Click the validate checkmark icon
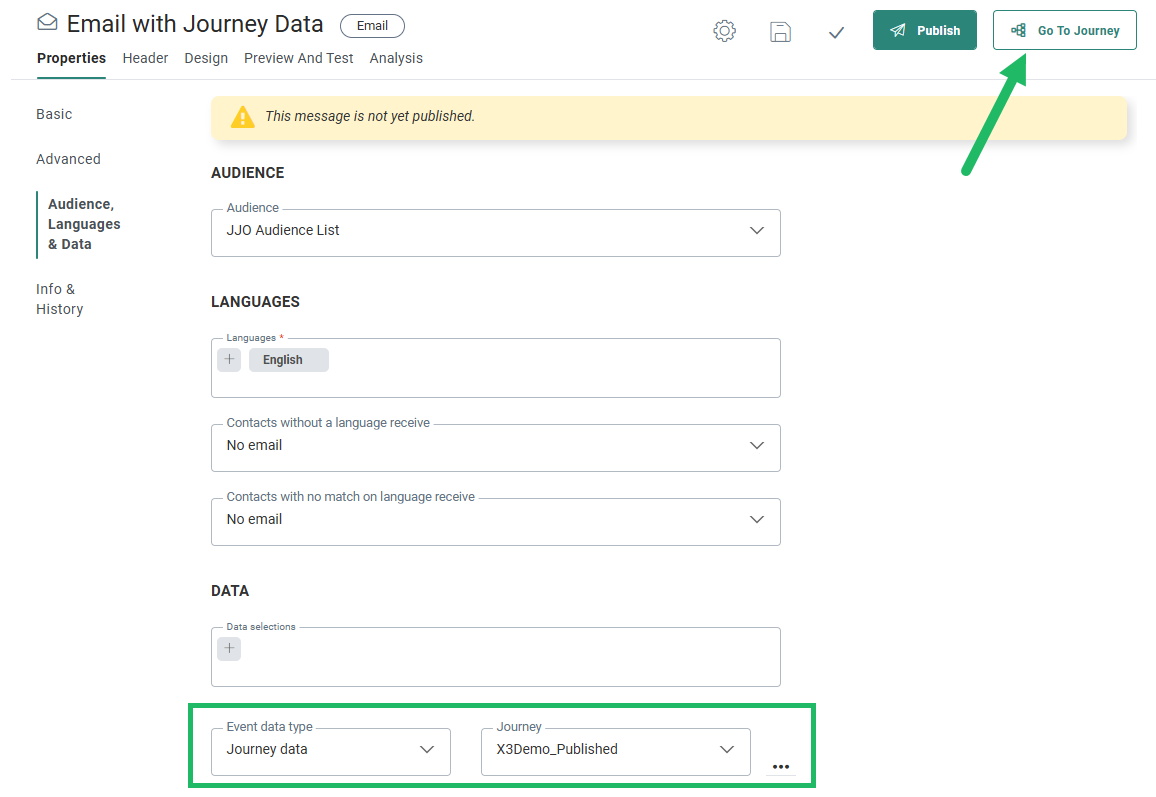This screenshot has width=1156, height=797. click(x=837, y=32)
